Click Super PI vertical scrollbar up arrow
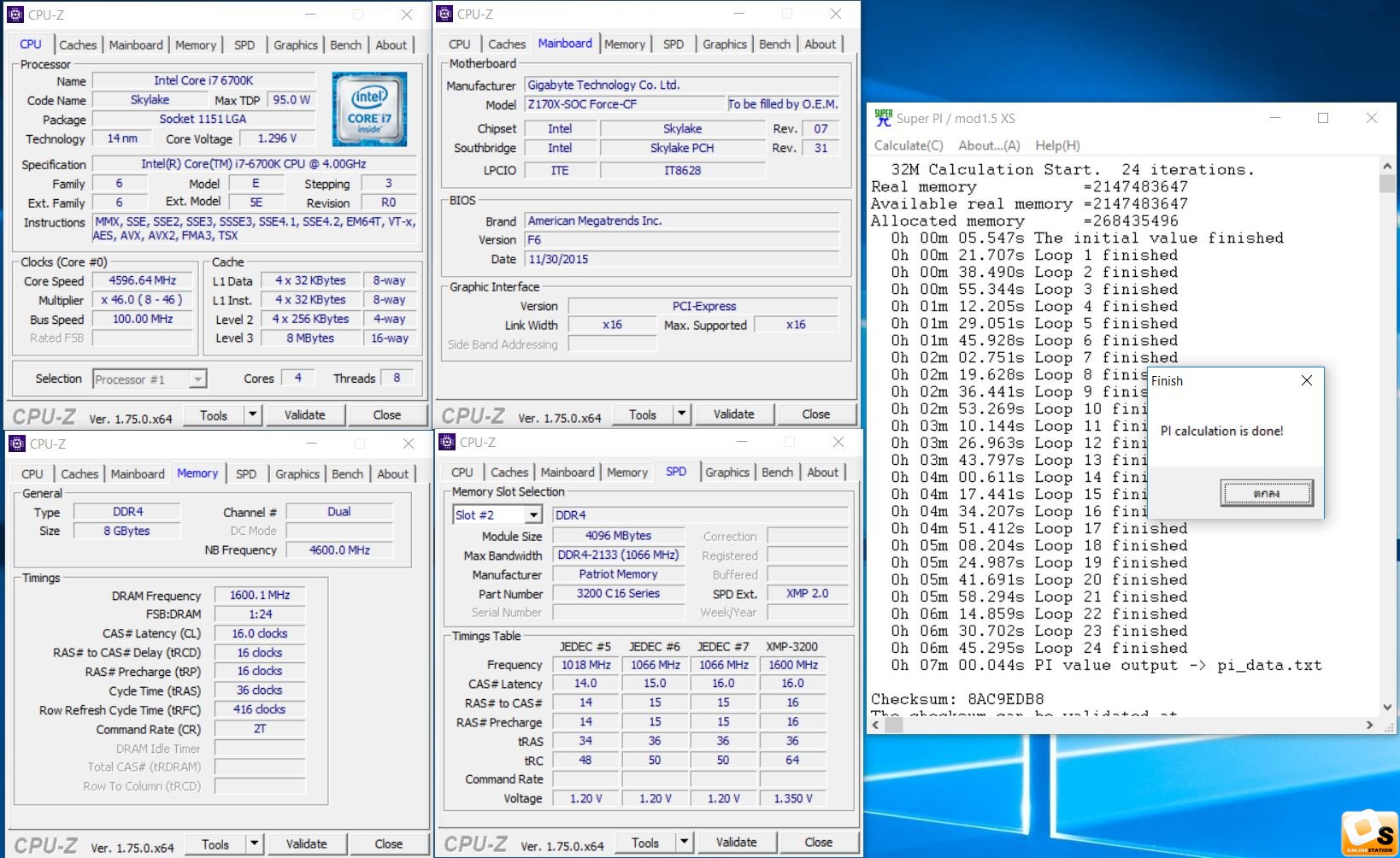 click(1387, 165)
